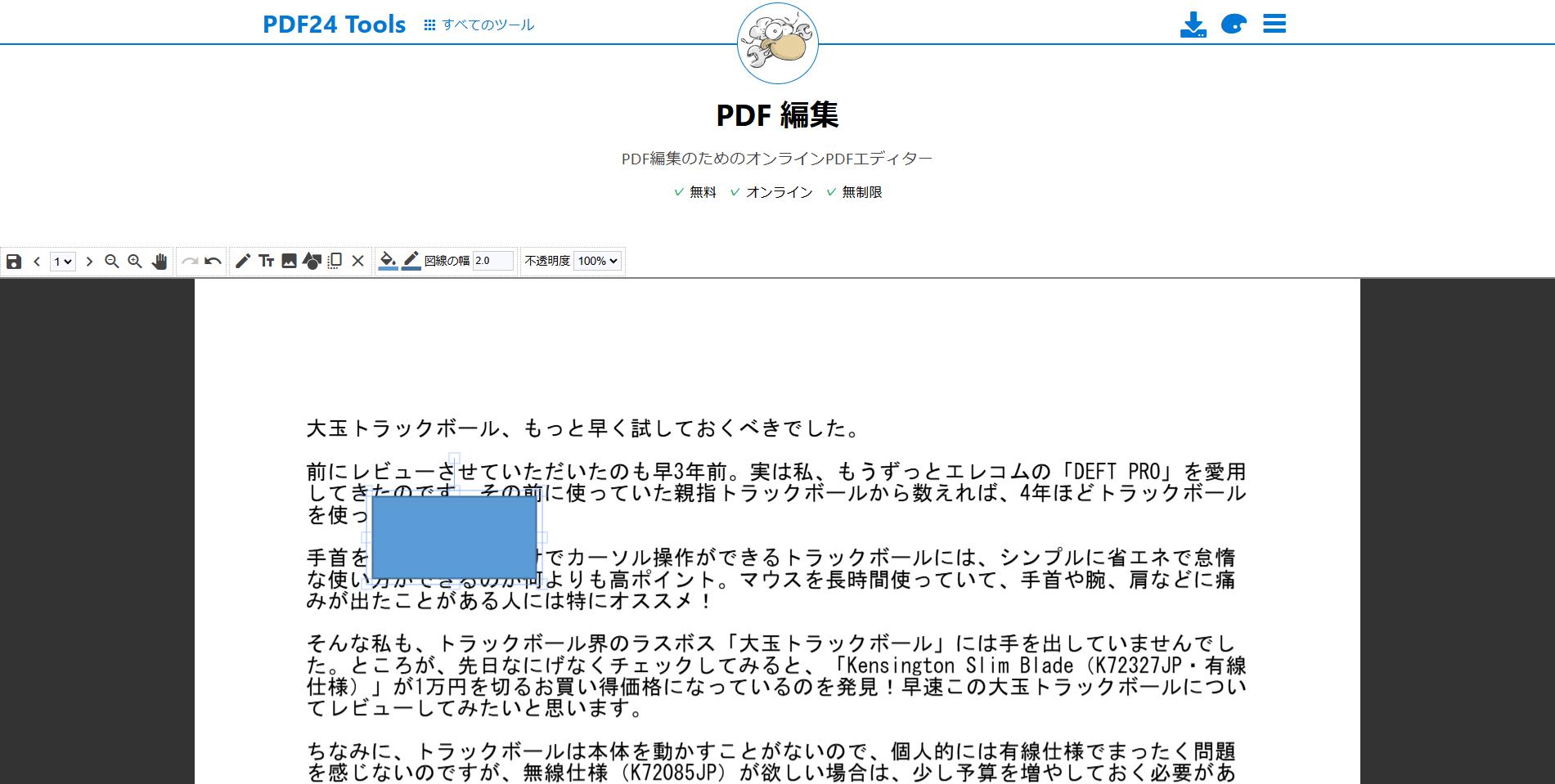The image size is (1555, 784).
Task: Go to the next page arrow
Action: 89,262
